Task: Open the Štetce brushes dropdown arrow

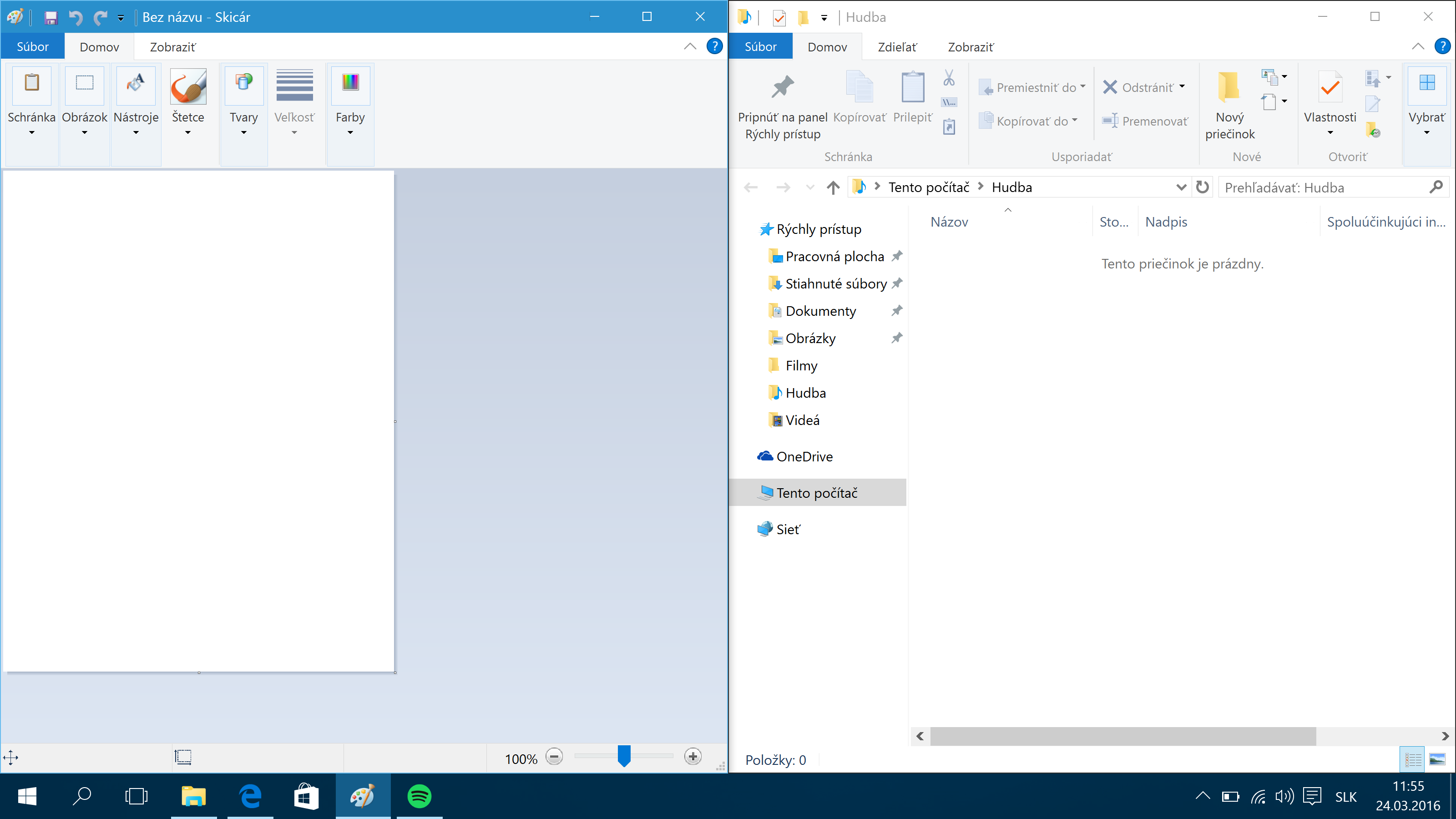Action: point(188,133)
